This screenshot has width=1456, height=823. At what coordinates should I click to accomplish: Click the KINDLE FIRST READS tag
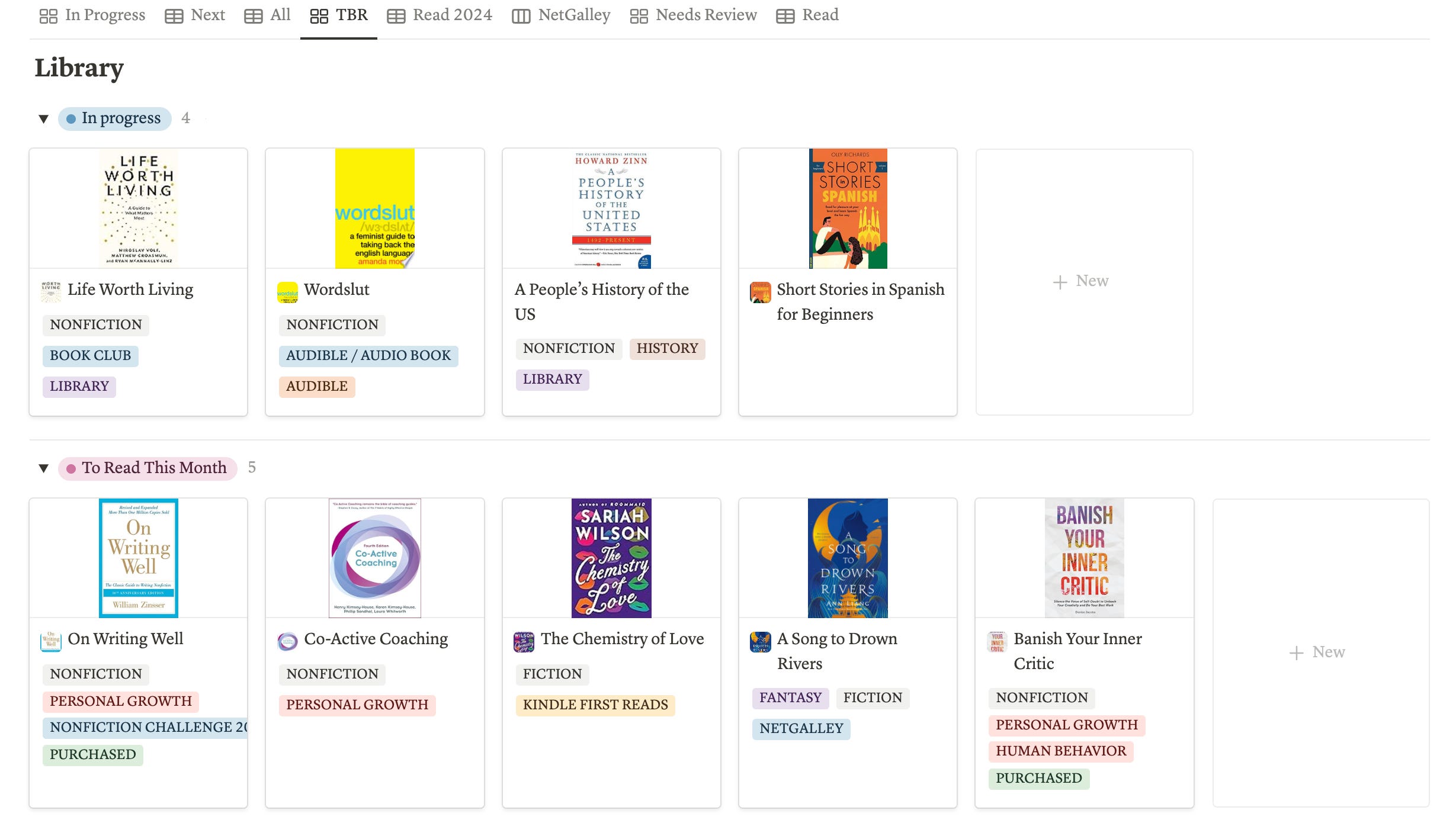tap(595, 705)
